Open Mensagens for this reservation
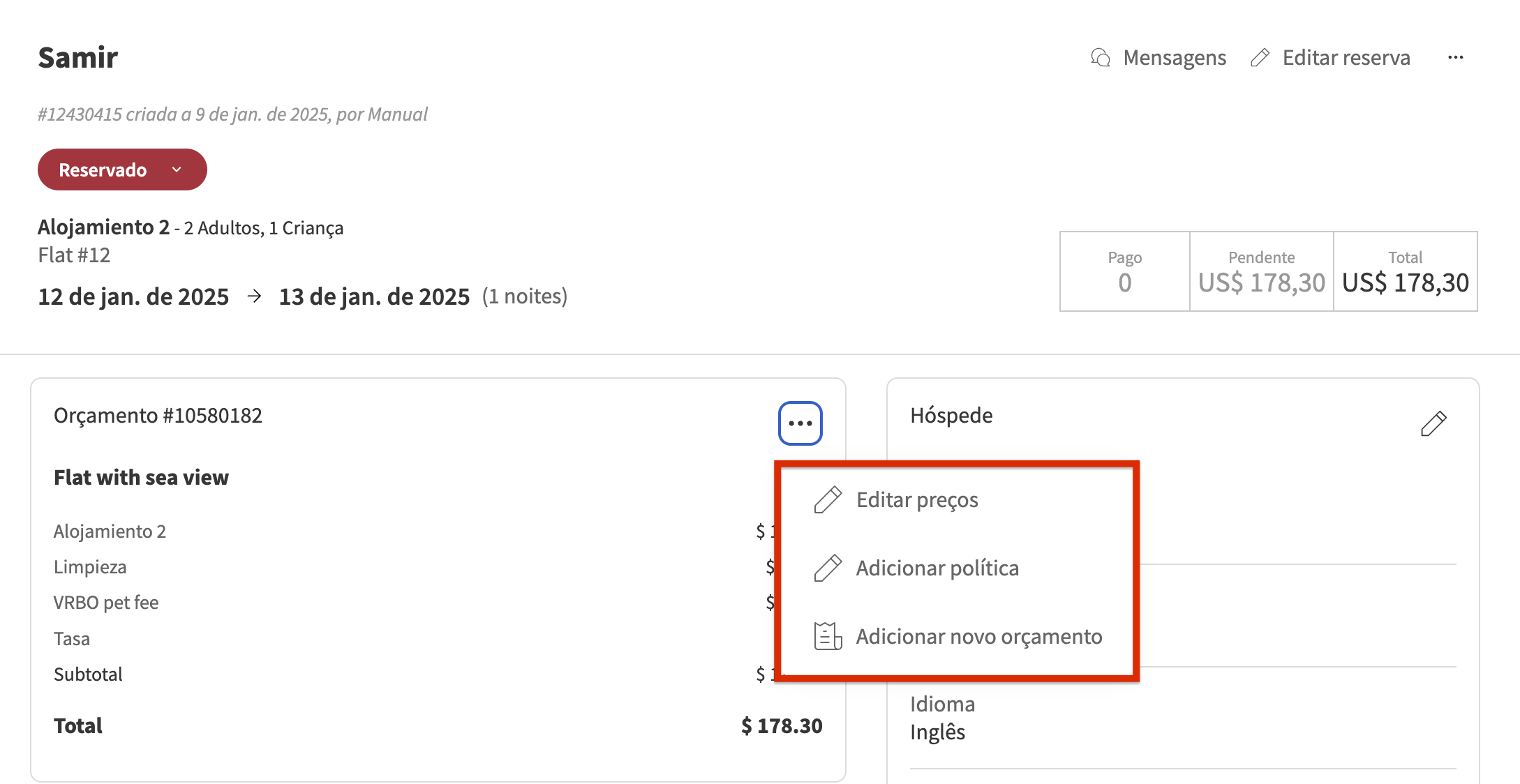 (1175, 57)
